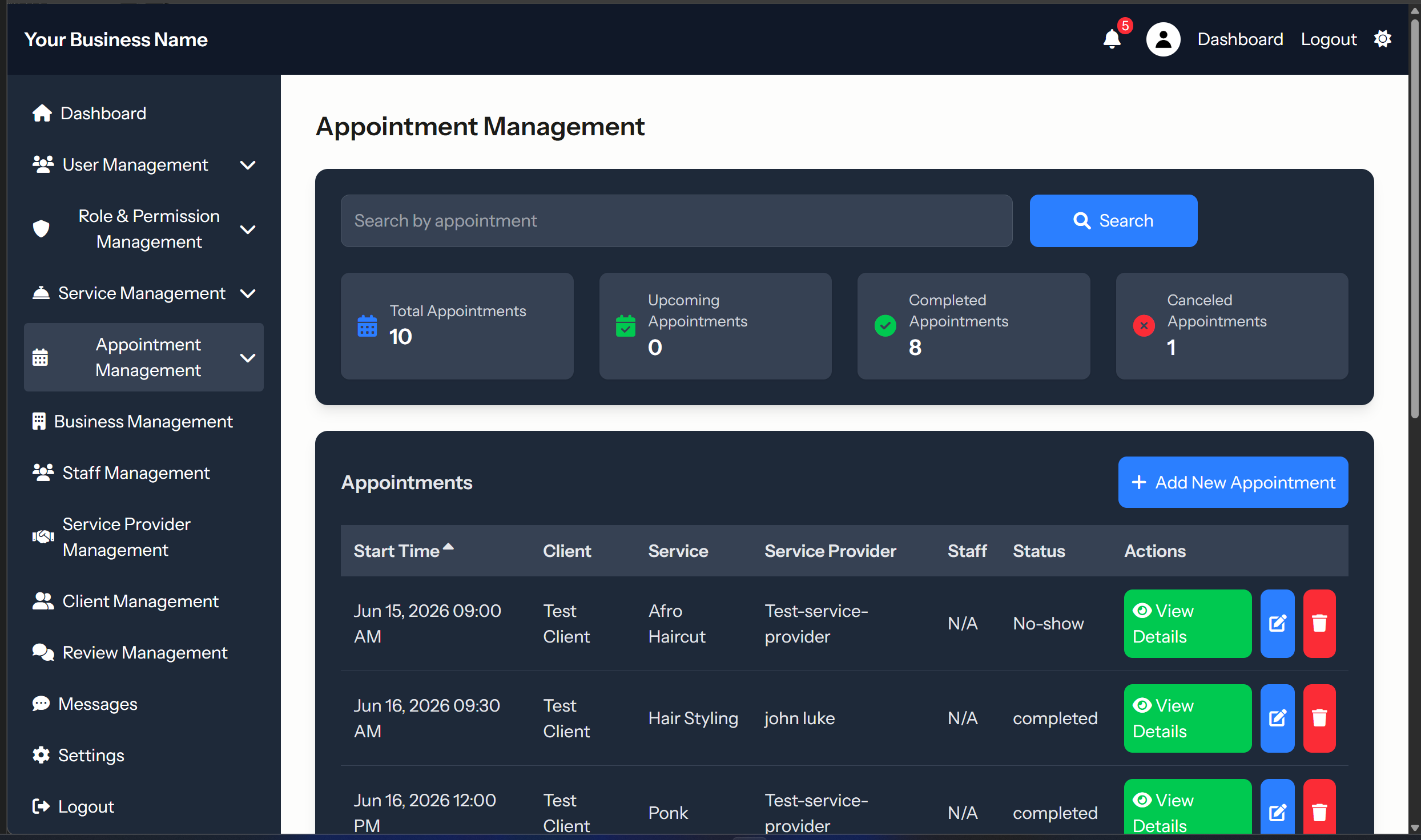The width and height of the screenshot is (1421, 840).
Task: Delete the Ponk appointment
Action: [1319, 806]
